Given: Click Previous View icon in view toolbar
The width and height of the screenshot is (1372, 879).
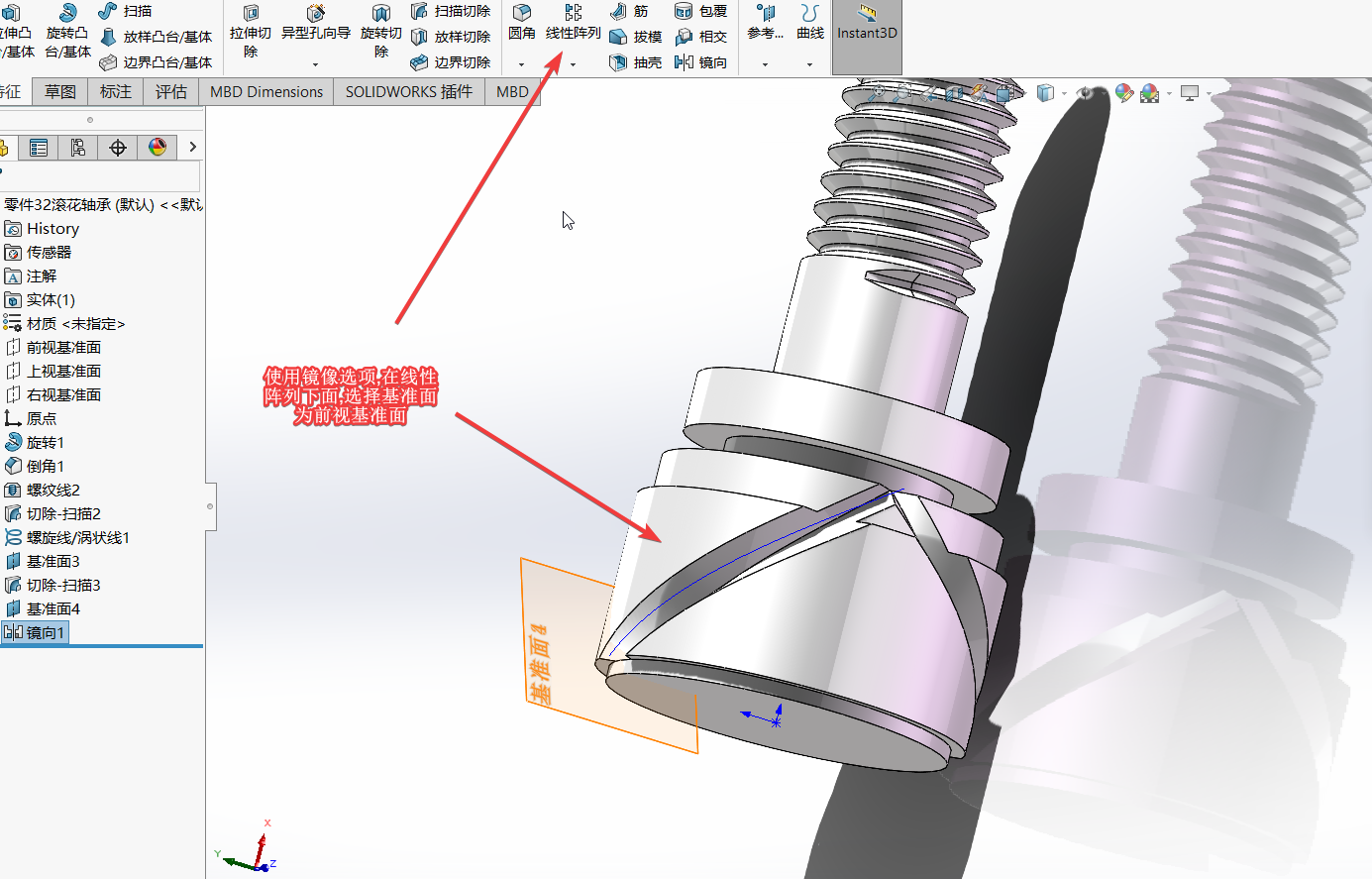Looking at the screenshot, I should click(928, 93).
